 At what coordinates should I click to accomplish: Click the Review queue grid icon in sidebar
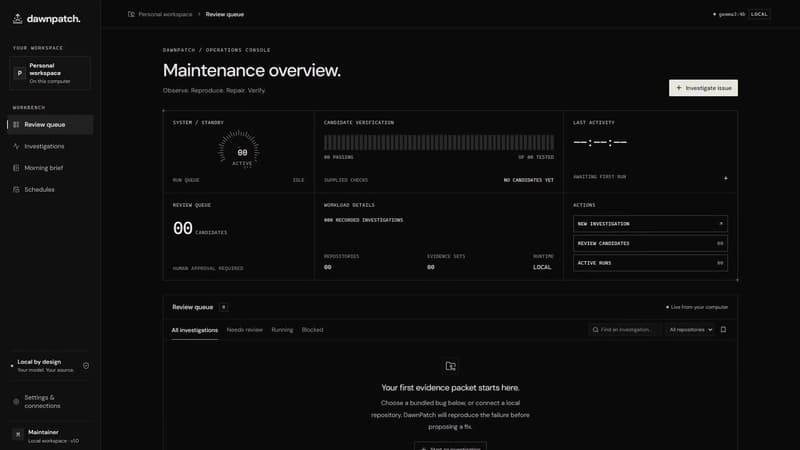[16, 124]
